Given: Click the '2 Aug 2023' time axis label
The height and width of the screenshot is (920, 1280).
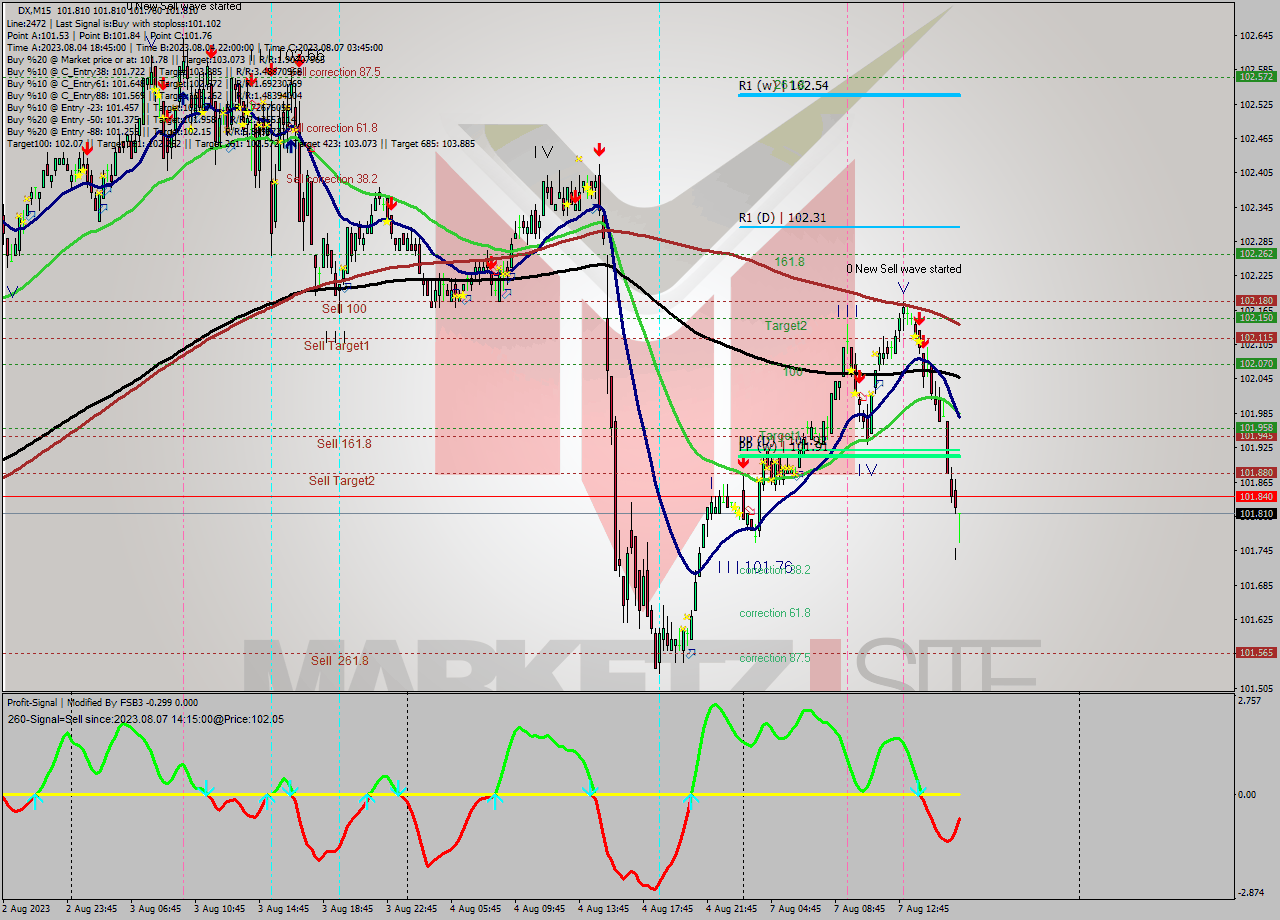Looking at the screenshot, I should [26, 909].
